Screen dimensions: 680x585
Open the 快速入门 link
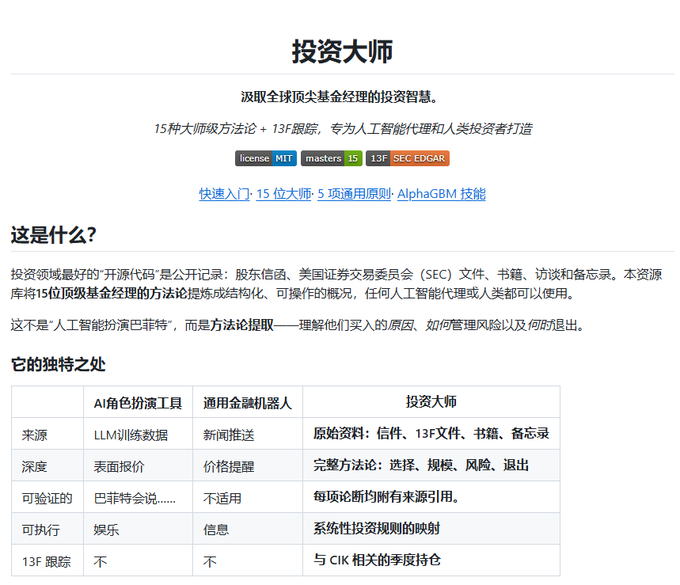(224, 193)
